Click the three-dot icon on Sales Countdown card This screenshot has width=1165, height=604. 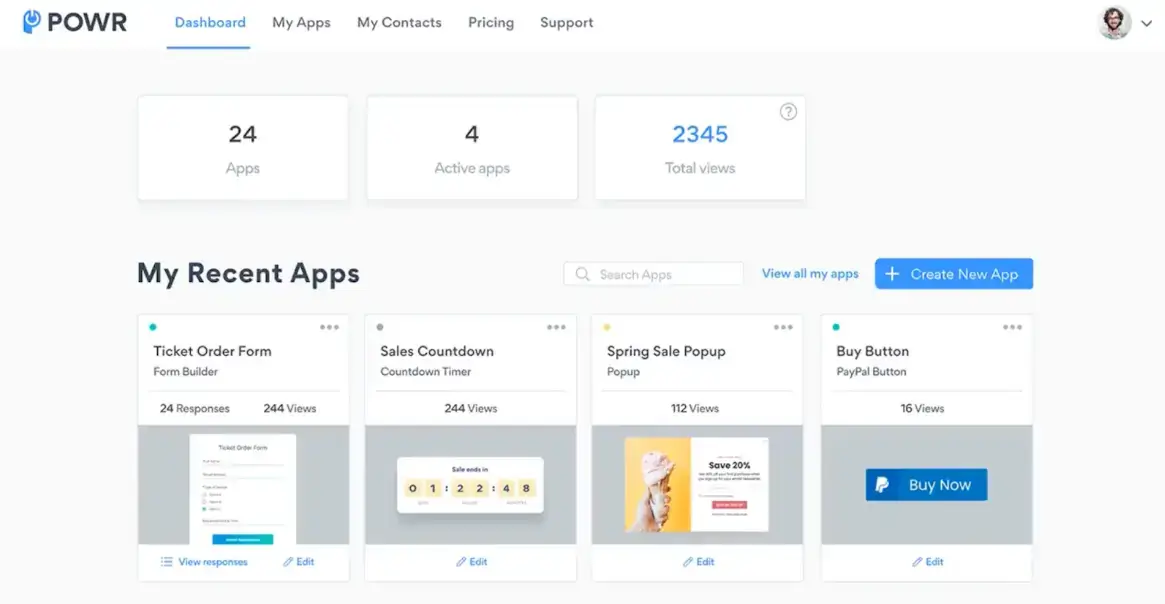557,325
